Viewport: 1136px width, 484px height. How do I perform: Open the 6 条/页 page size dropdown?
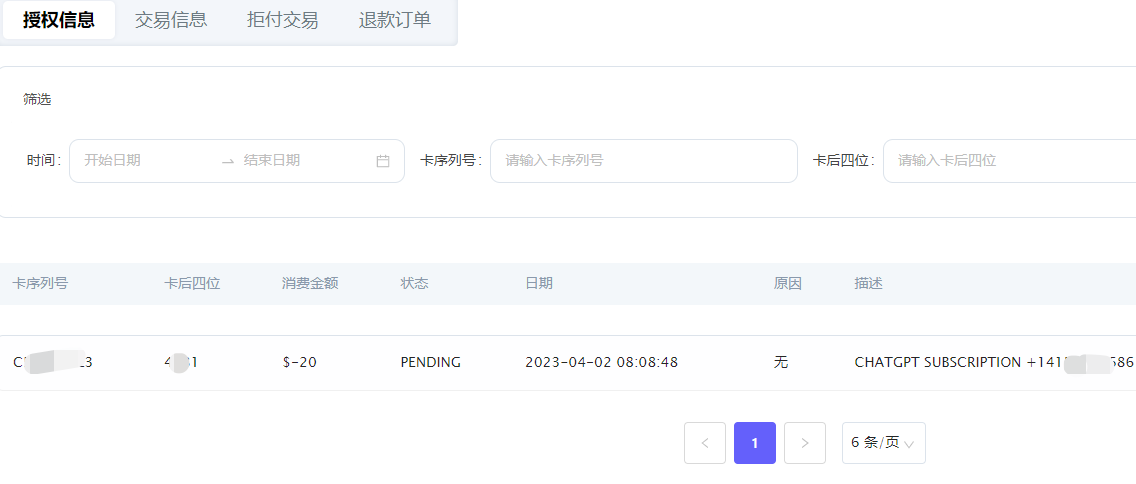pos(884,443)
